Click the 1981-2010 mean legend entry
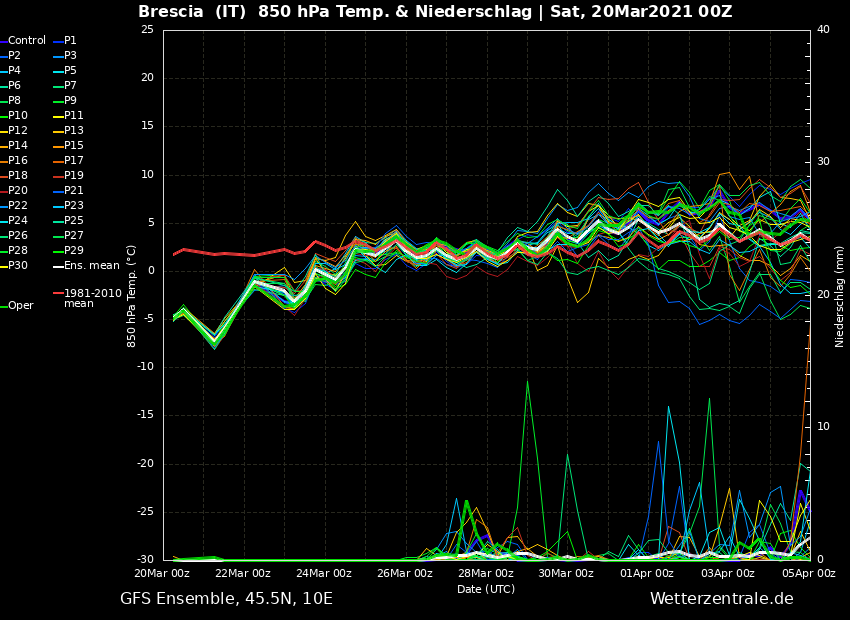Screen dimensions: 850x620 (x=92, y=298)
